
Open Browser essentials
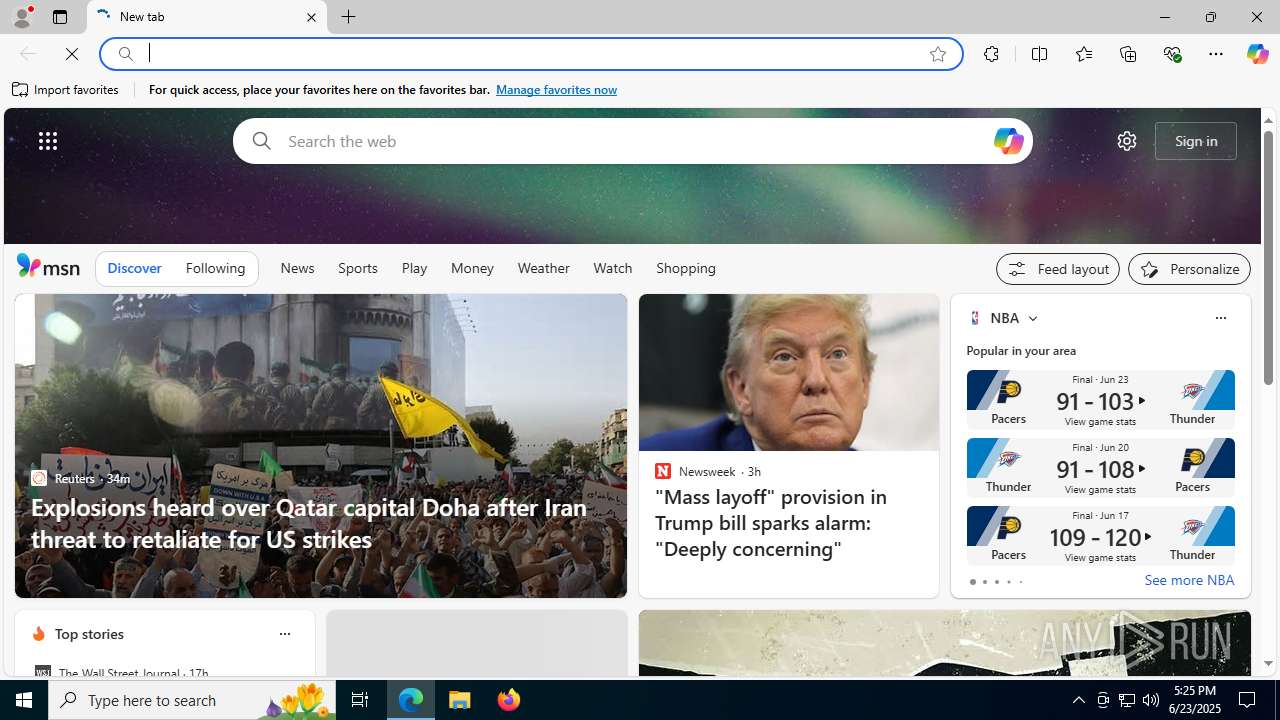(1172, 54)
